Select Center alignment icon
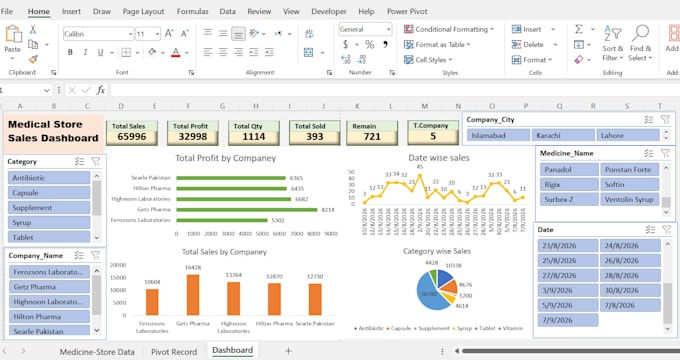 (x=223, y=52)
